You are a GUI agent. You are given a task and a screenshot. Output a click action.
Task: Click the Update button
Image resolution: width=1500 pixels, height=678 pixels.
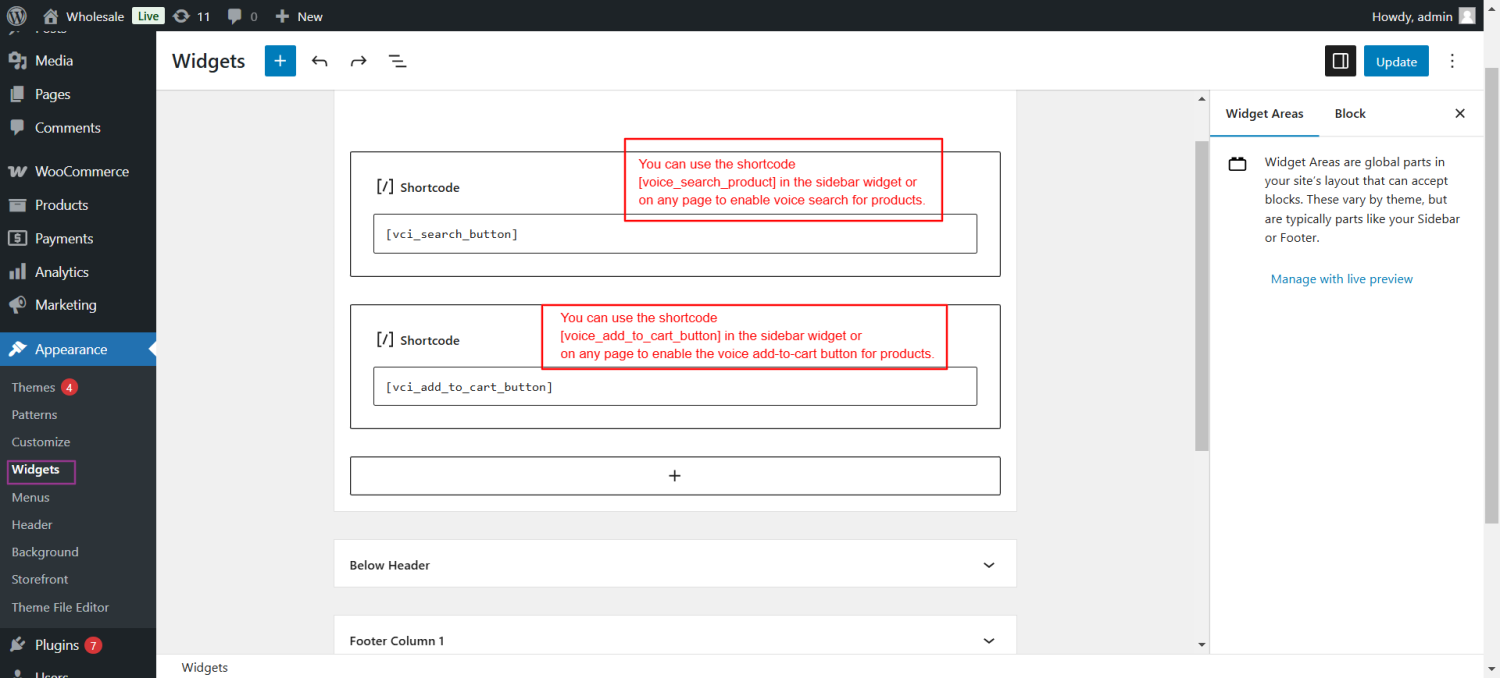click(1396, 61)
